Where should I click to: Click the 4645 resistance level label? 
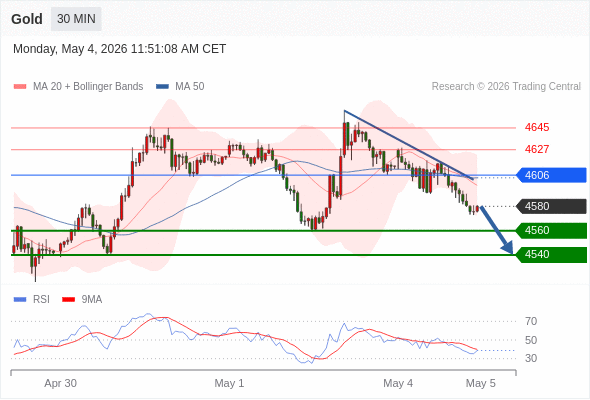tap(537, 128)
